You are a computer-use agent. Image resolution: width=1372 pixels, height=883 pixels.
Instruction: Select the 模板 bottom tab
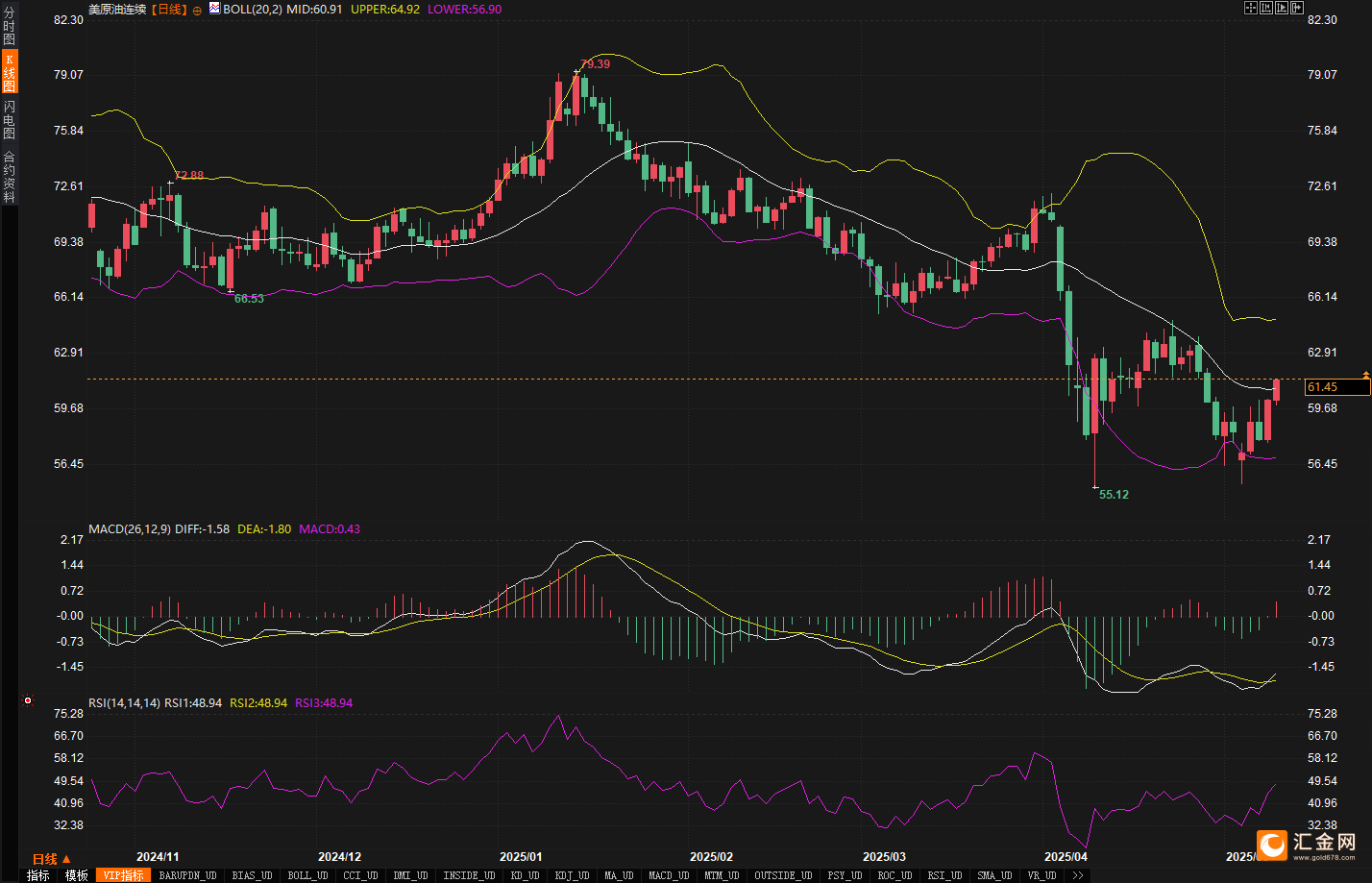coord(77,875)
